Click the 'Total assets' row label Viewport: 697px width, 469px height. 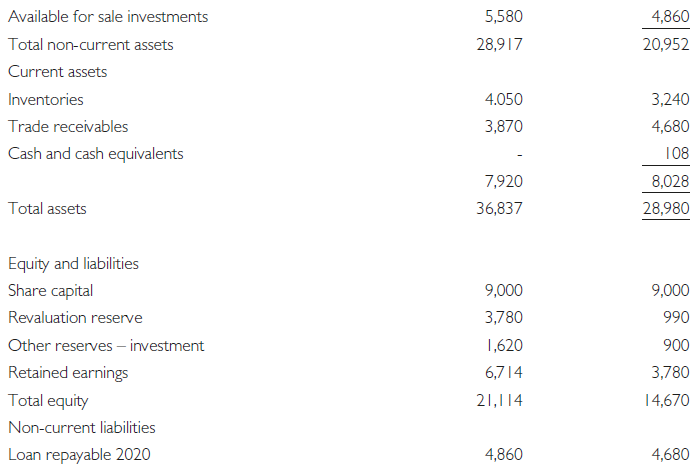coord(47,209)
